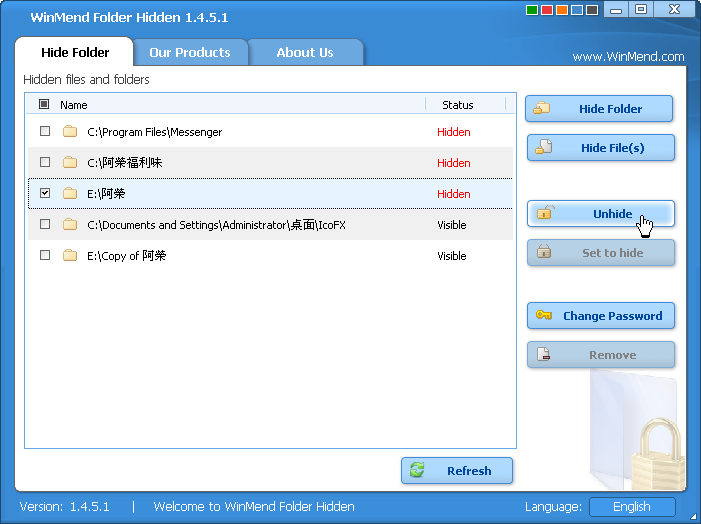
Task: Click the Remove button
Action: (x=601, y=355)
